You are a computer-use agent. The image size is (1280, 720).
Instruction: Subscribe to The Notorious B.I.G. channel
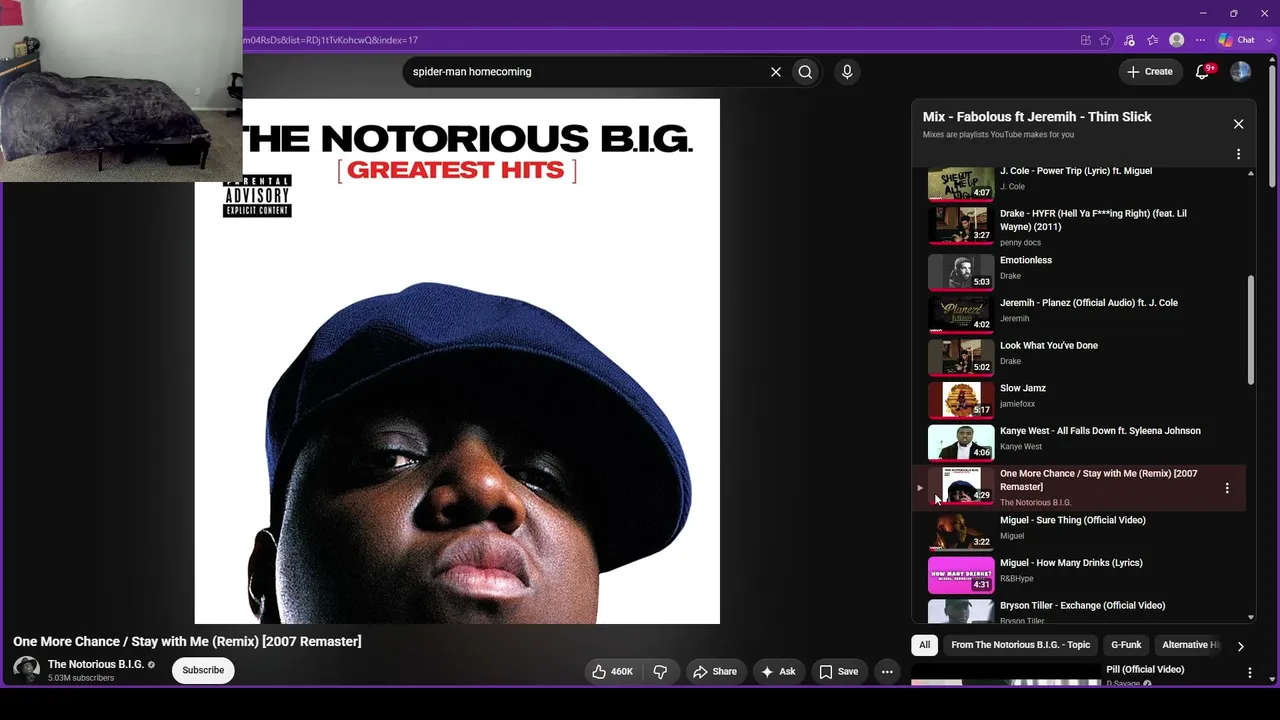203,670
